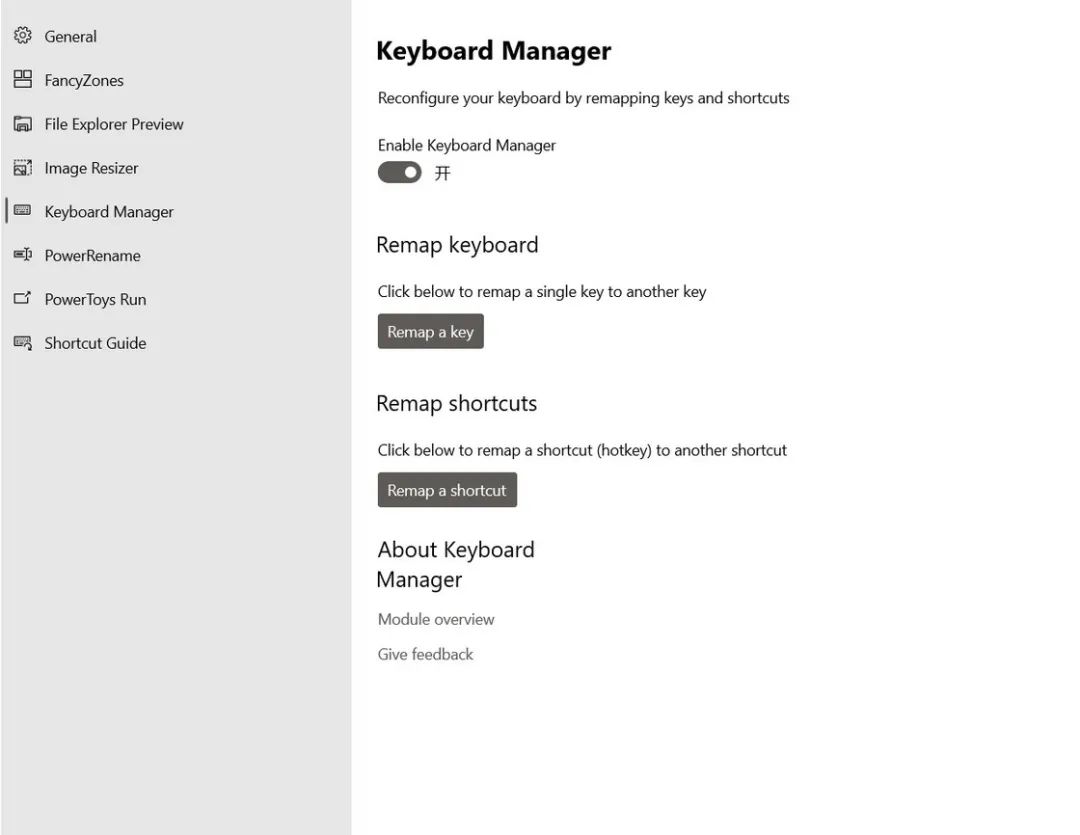1080x835 pixels.
Task: Switch to the FancyZones page
Action: tap(84, 81)
